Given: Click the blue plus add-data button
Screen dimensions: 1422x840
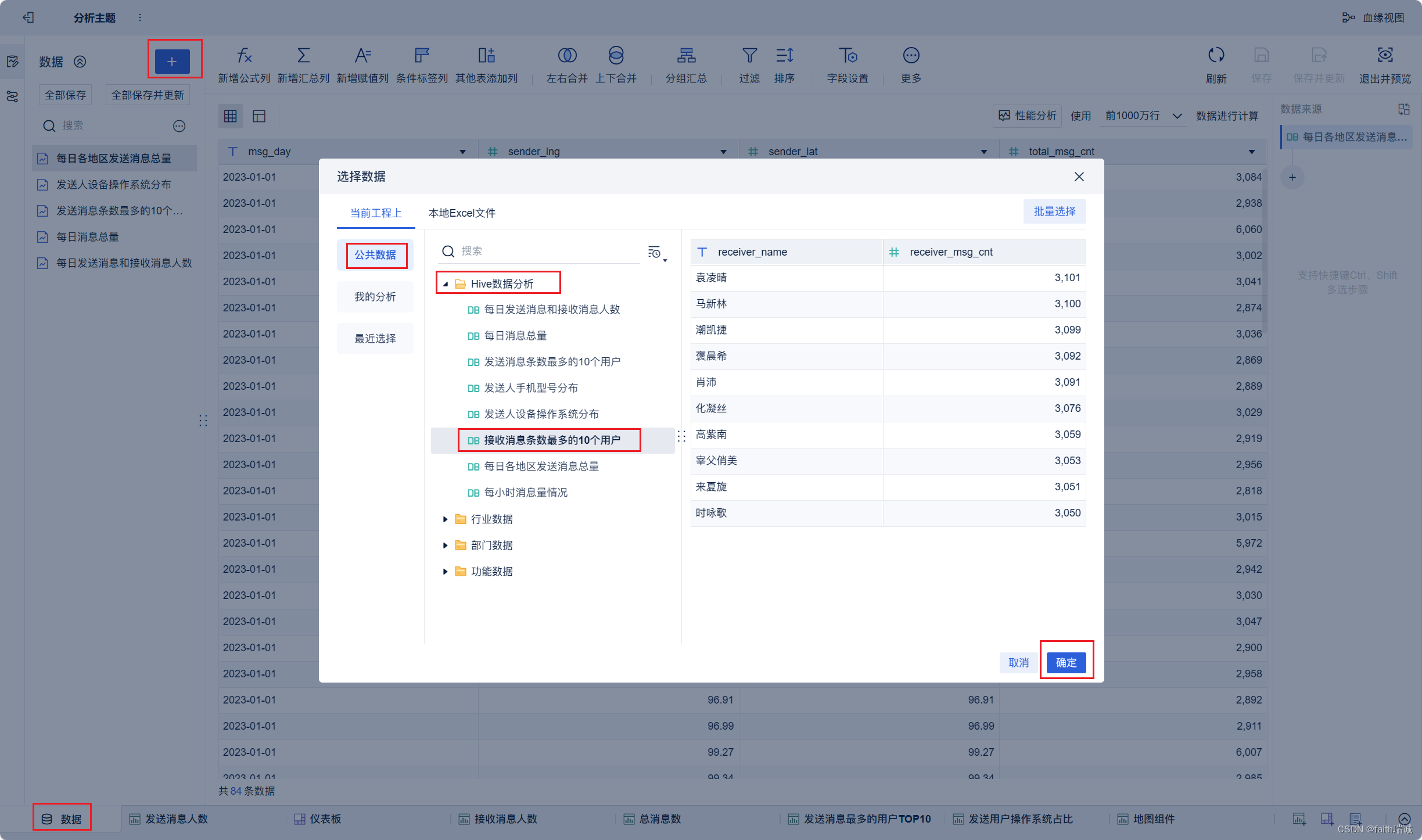Looking at the screenshot, I should 172,61.
